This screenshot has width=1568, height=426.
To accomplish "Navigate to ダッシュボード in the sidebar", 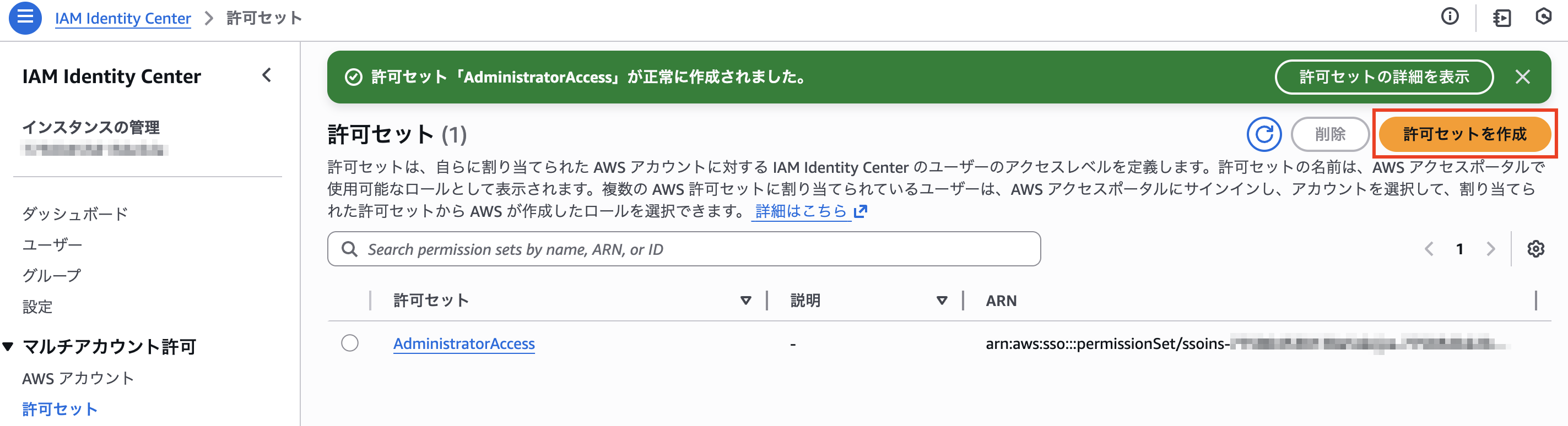I will click(x=75, y=214).
